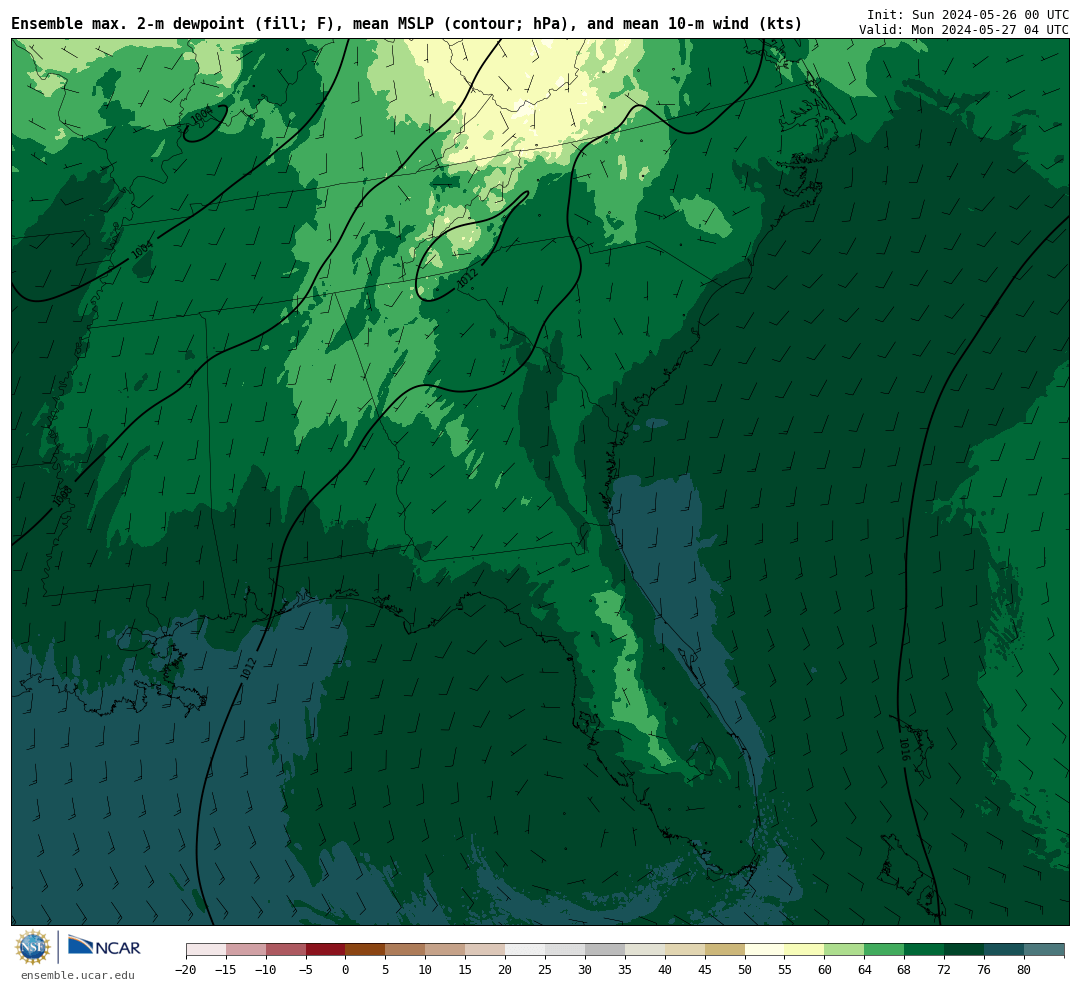Pick the 64 to 68 medium green swatch
The width and height of the screenshot is (1080, 988).
884,950
